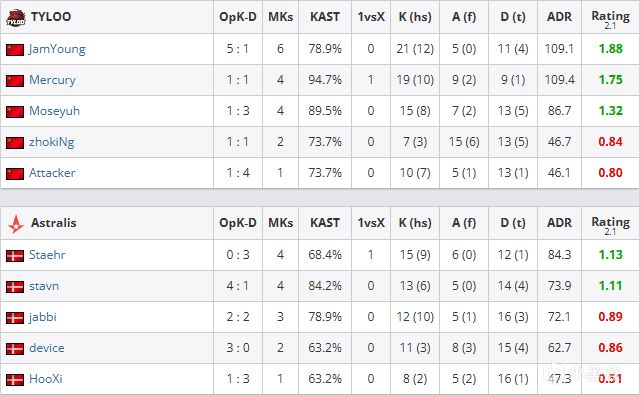Sort Astralis table by OpK-D header
Viewport: 639px width, 395px height.
point(238,223)
